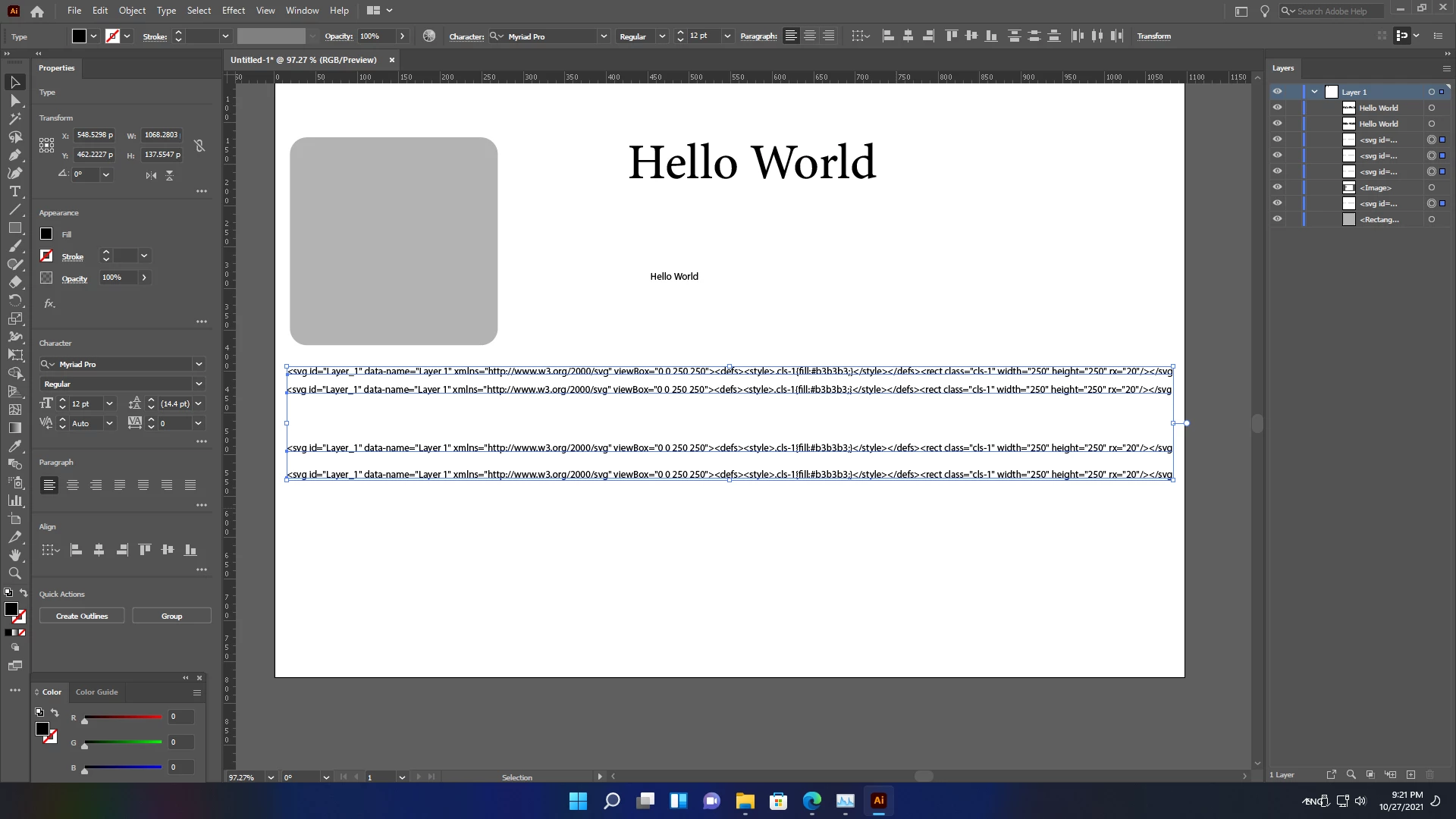This screenshot has width=1456, height=819.
Task: Click the Group quick action button
Action: pyautogui.click(x=171, y=616)
